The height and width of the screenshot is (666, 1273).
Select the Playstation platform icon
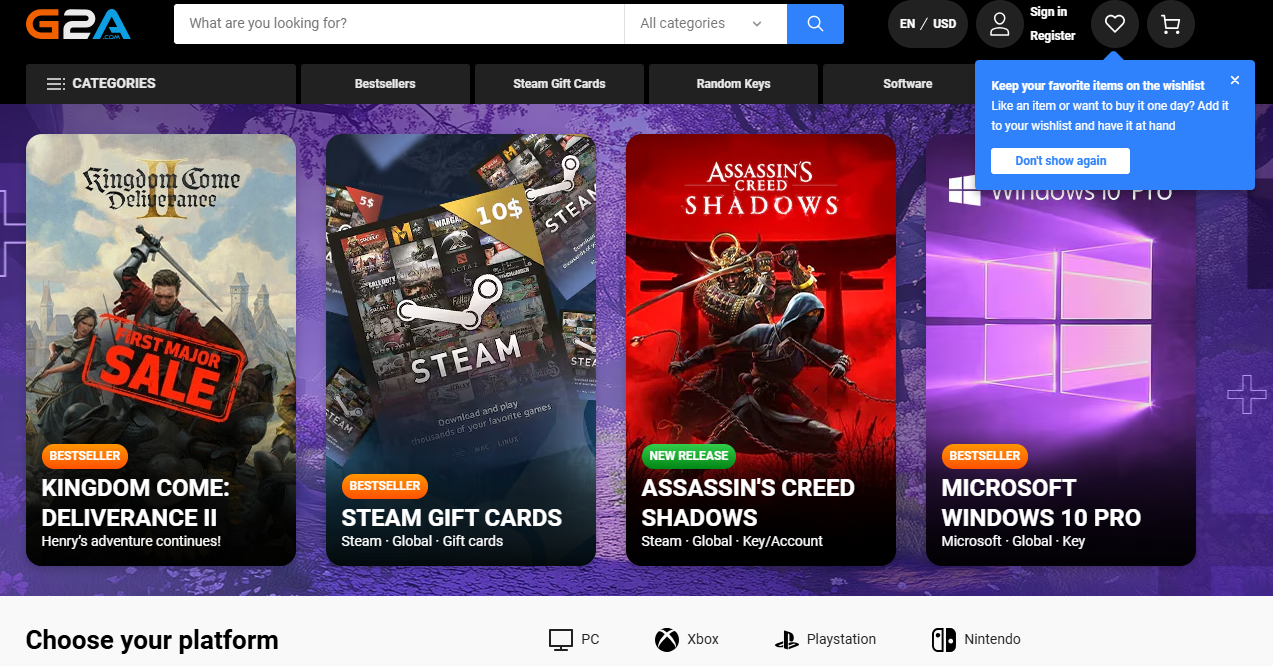[786, 639]
